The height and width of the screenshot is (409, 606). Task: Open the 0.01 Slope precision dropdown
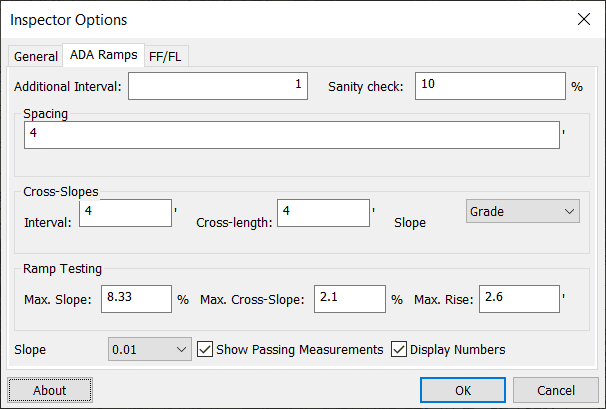150,349
